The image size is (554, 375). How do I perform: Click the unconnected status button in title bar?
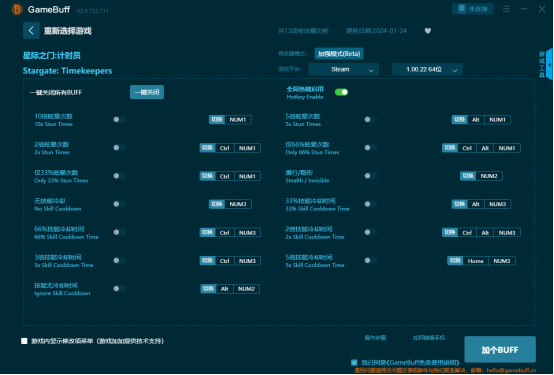click(472, 9)
